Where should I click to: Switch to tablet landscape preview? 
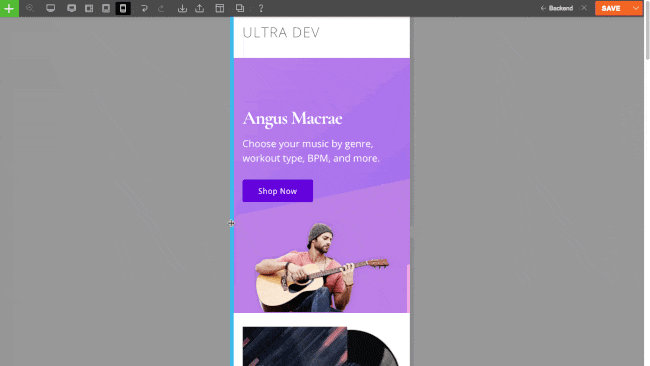click(x=89, y=8)
